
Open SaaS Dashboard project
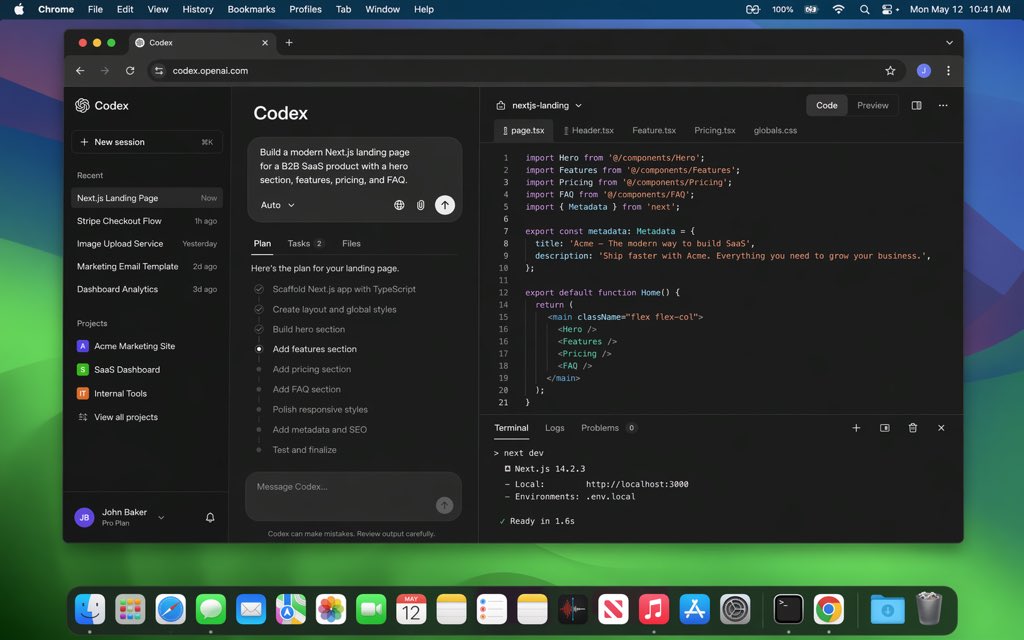pos(119,370)
